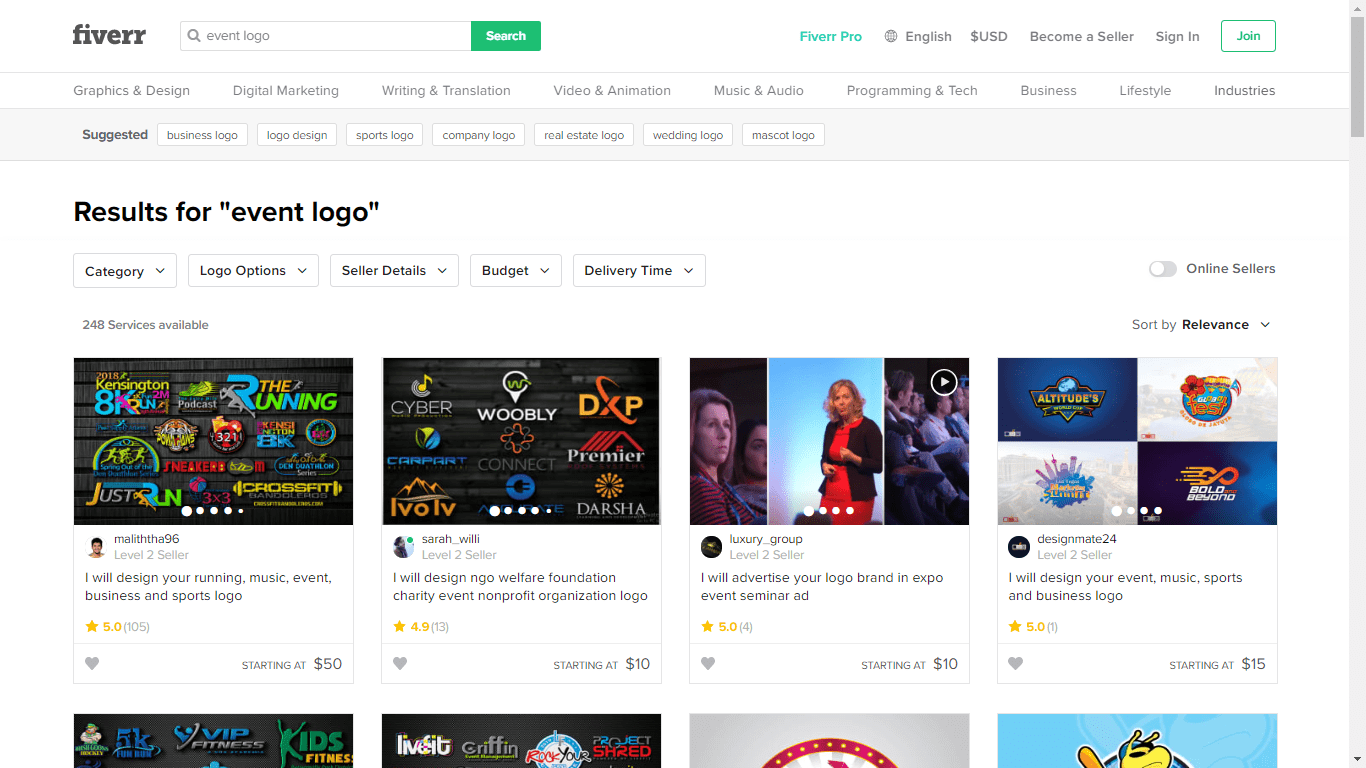Click the globe language icon
The width and height of the screenshot is (1366, 768).
(891, 36)
